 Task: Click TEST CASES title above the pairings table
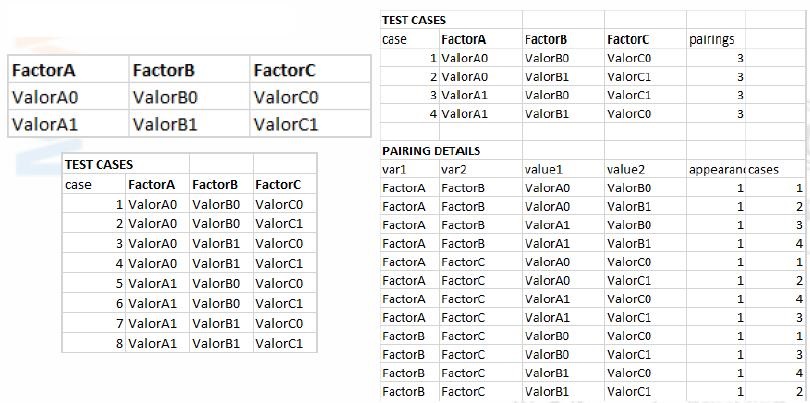pos(414,20)
